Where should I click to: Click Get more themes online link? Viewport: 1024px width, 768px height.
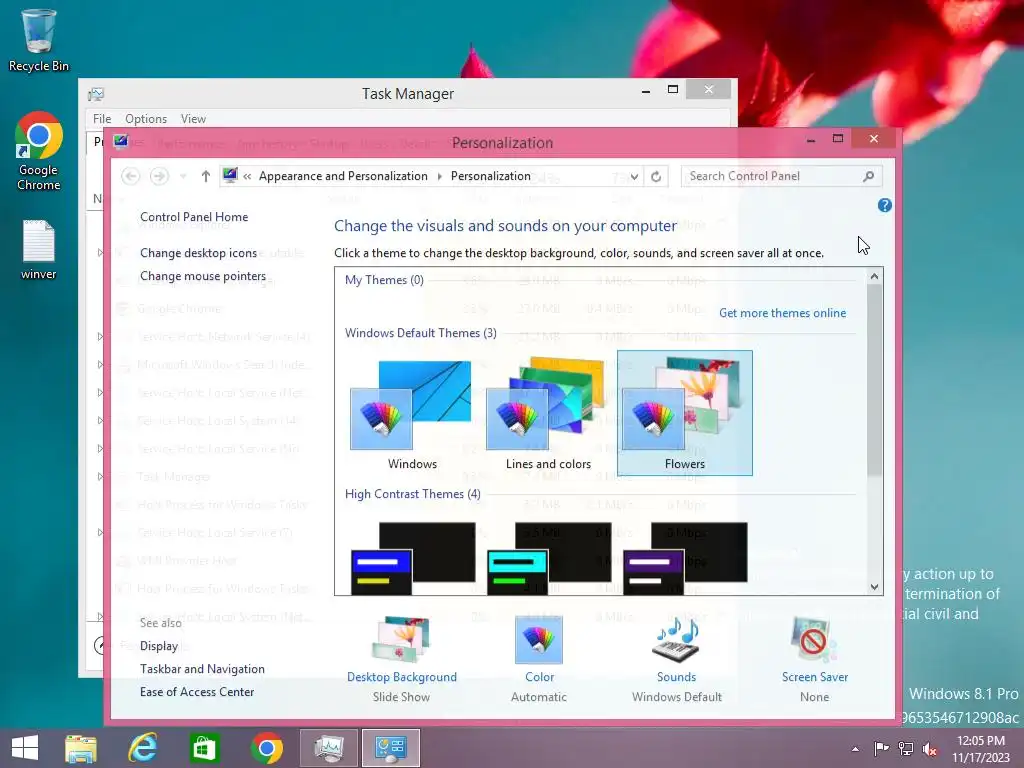click(x=782, y=313)
